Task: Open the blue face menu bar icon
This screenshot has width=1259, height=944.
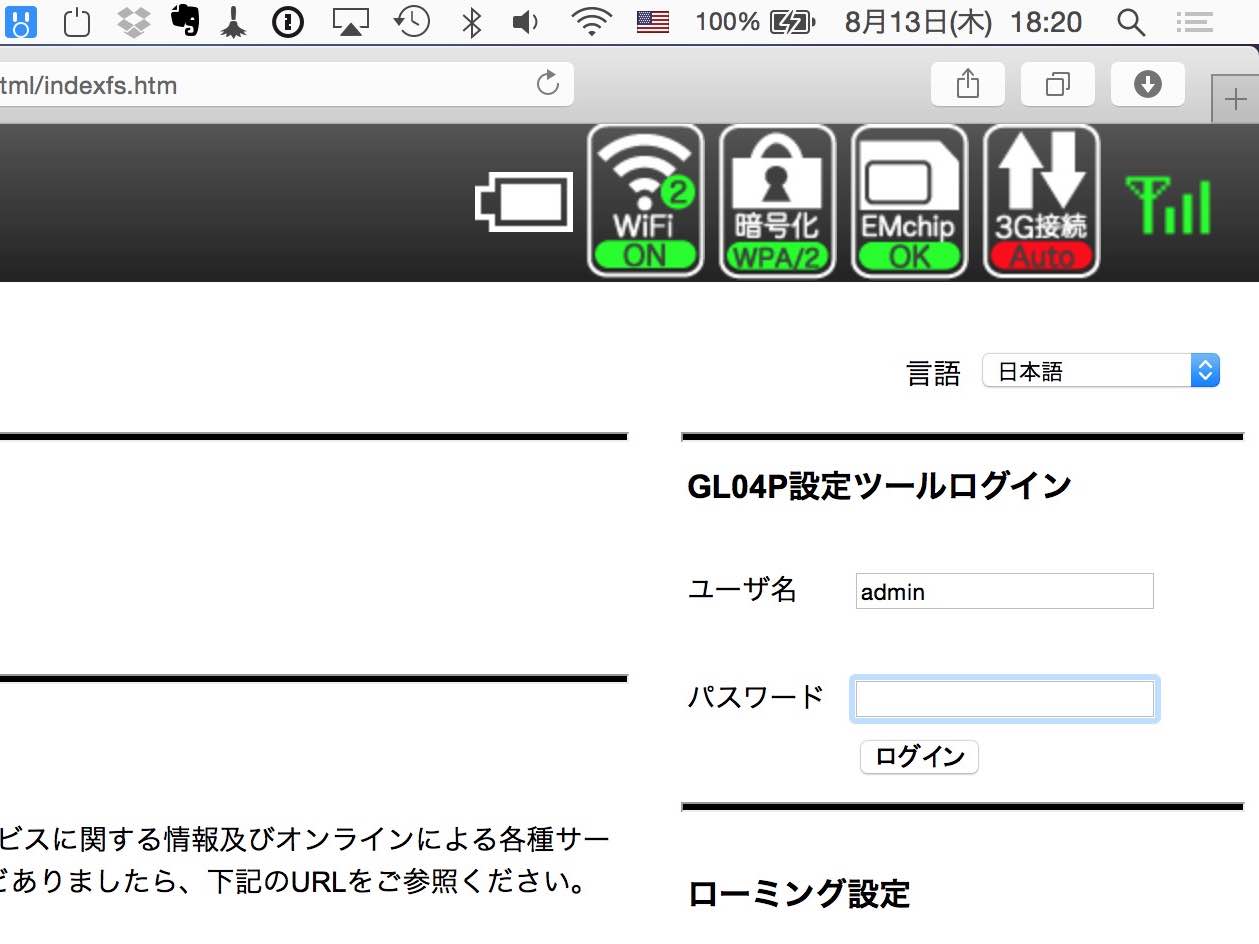Action: (20, 21)
